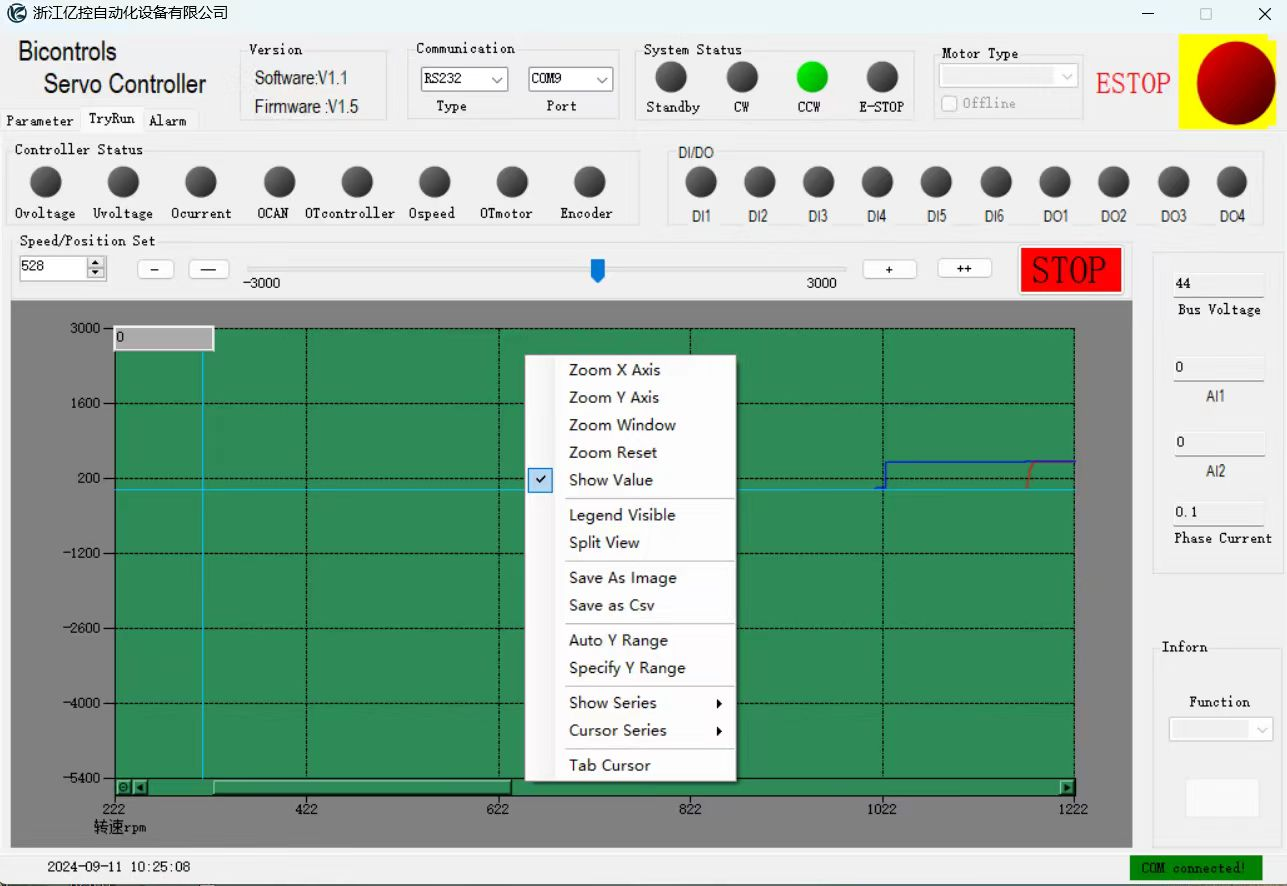Click the DO4 output indicator
This screenshot has height=886, width=1287.
1231,182
